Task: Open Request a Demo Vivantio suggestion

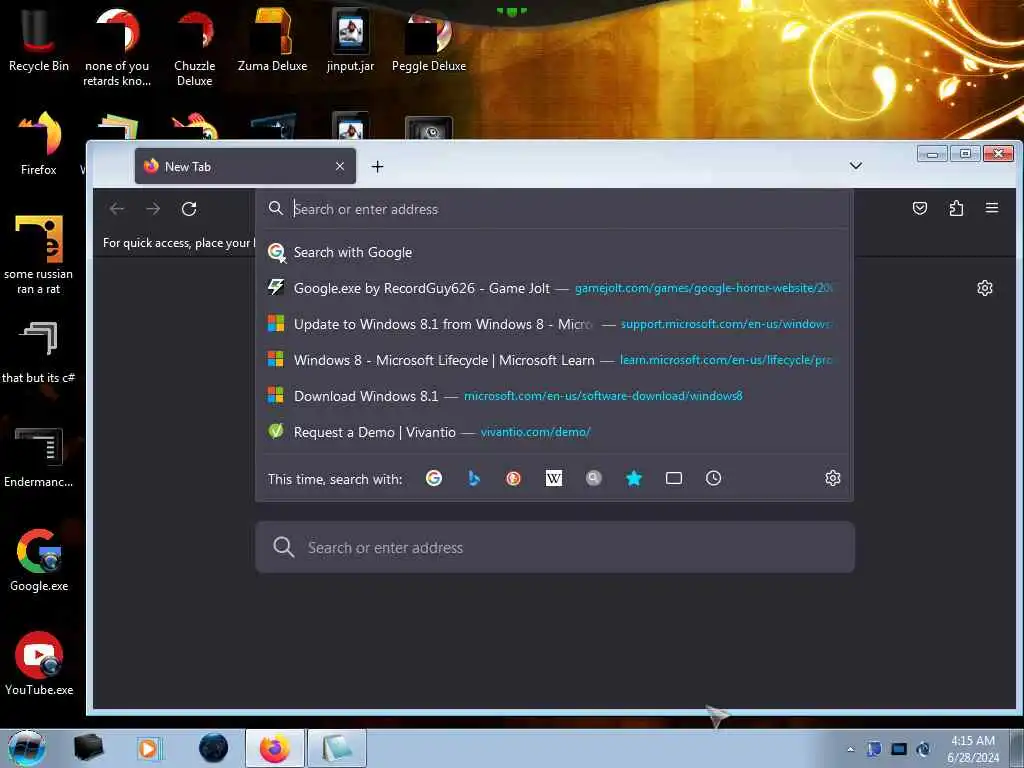Action: click(554, 432)
